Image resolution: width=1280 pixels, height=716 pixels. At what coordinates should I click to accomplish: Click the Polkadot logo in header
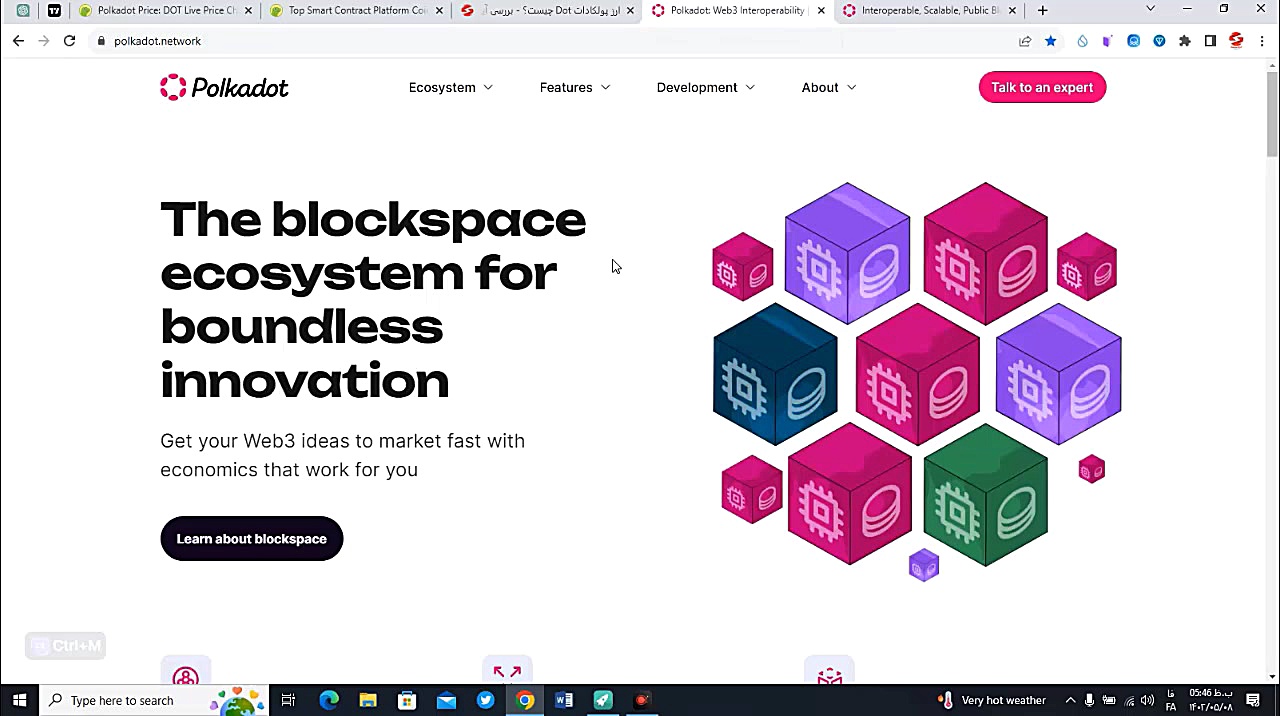pyautogui.click(x=224, y=87)
